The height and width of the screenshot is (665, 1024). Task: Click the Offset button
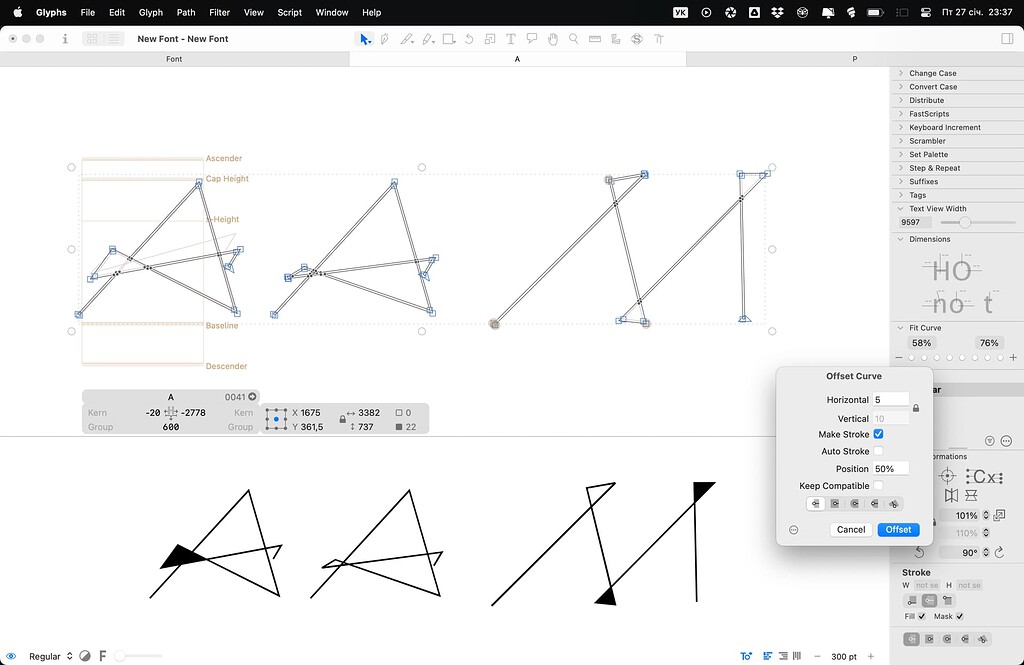(898, 530)
